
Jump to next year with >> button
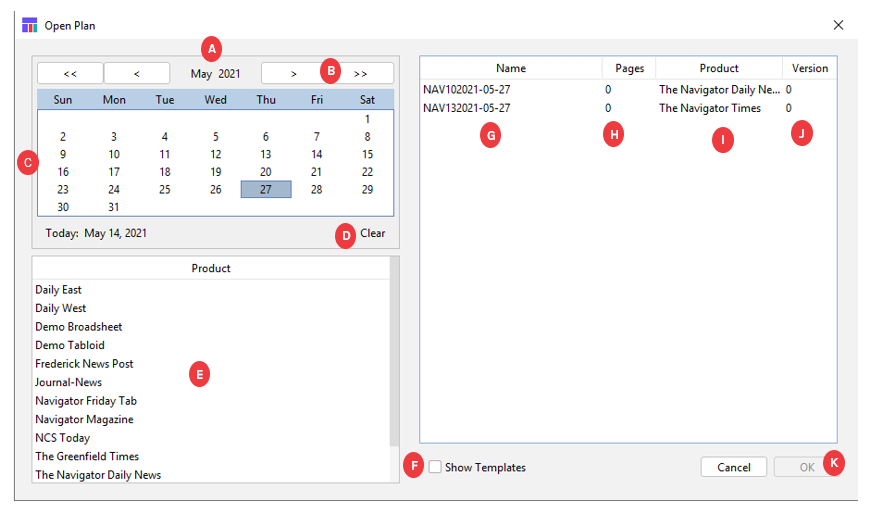click(361, 73)
